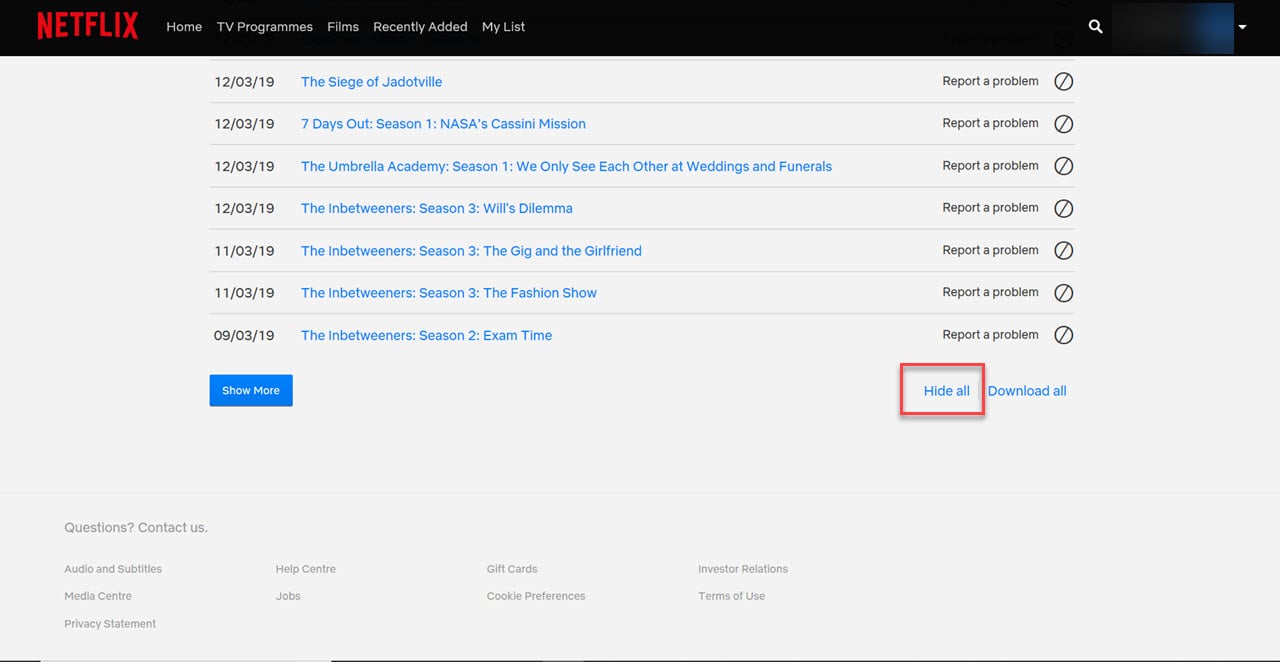The width and height of the screenshot is (1280, 662).
Task: Click the Show More button
Action: click(251, 390)
